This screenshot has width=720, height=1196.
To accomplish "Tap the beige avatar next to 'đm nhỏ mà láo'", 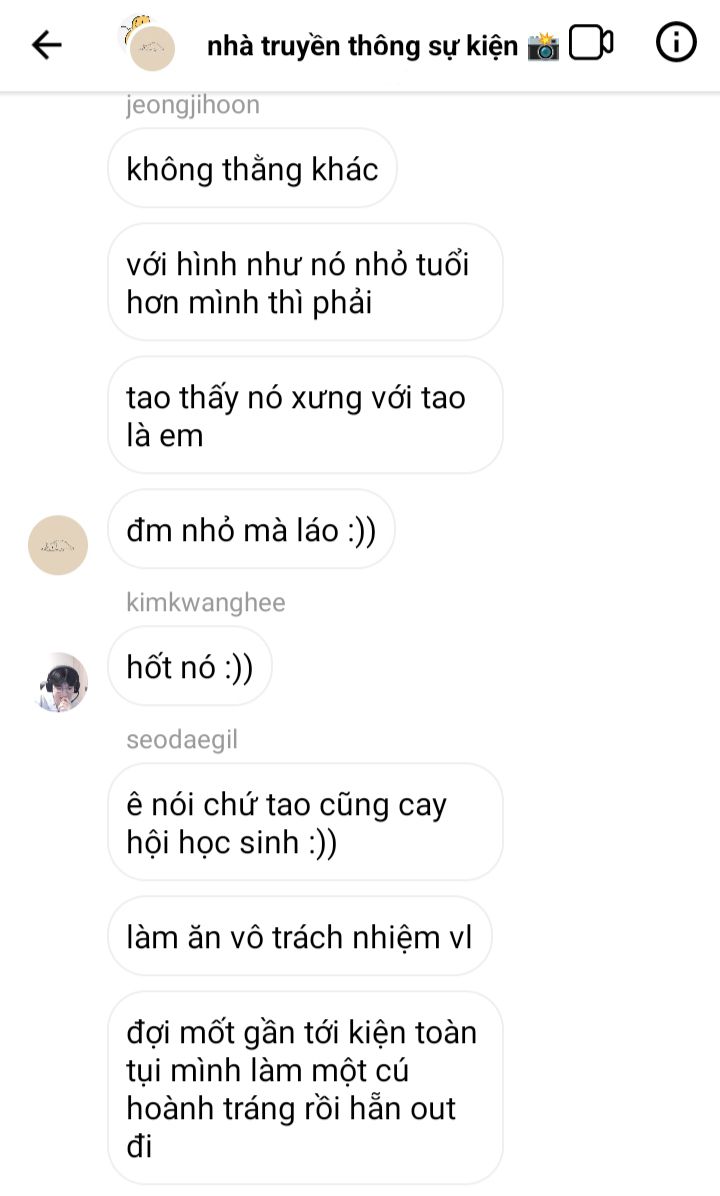I will click(x=58, y=545).
